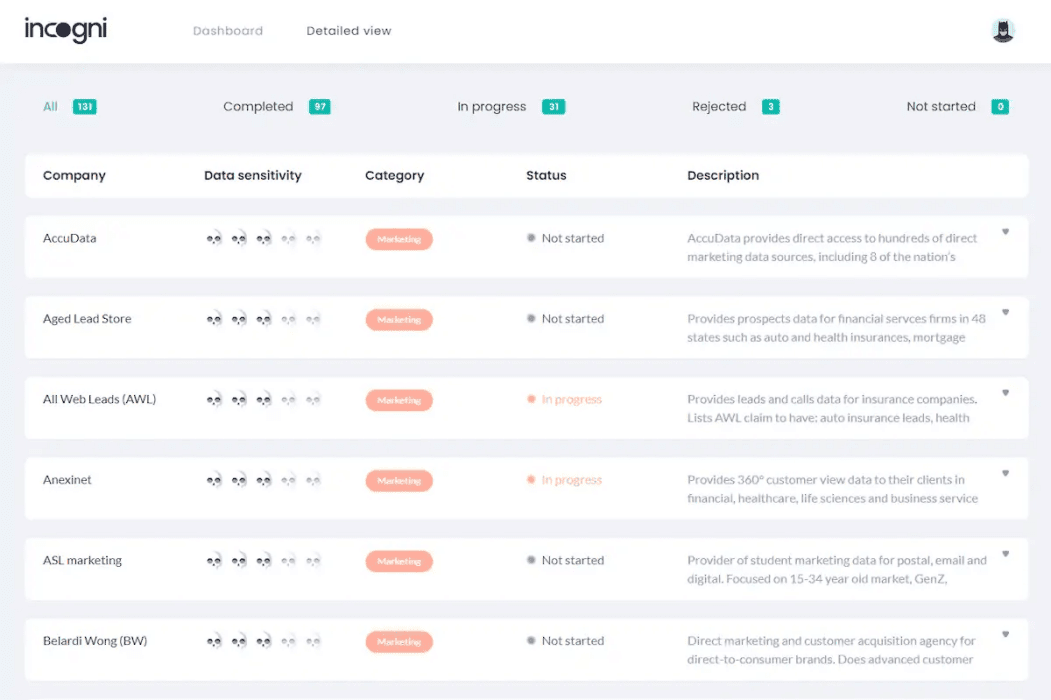
Task: Switch to the Dashboard tab
Action: [x=228, y=31]
